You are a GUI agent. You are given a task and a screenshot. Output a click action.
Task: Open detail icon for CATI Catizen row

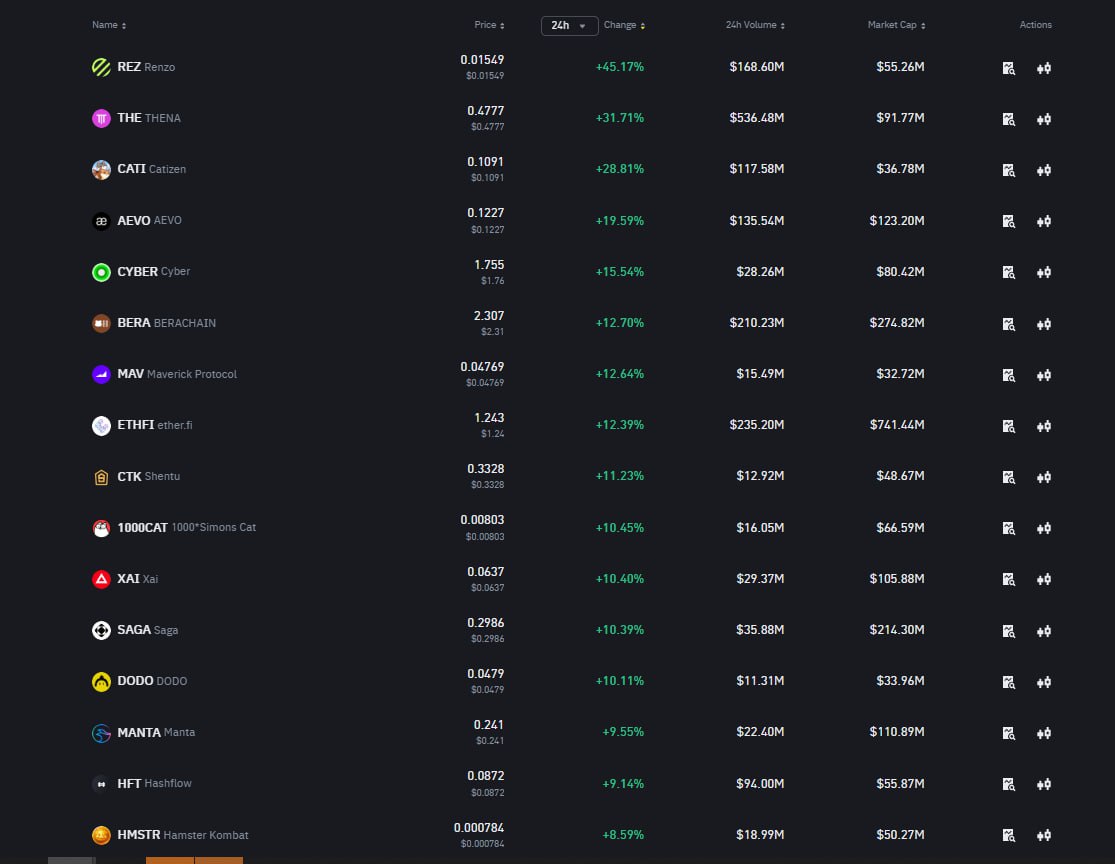pyautogui.click(x=1008, y=170)
